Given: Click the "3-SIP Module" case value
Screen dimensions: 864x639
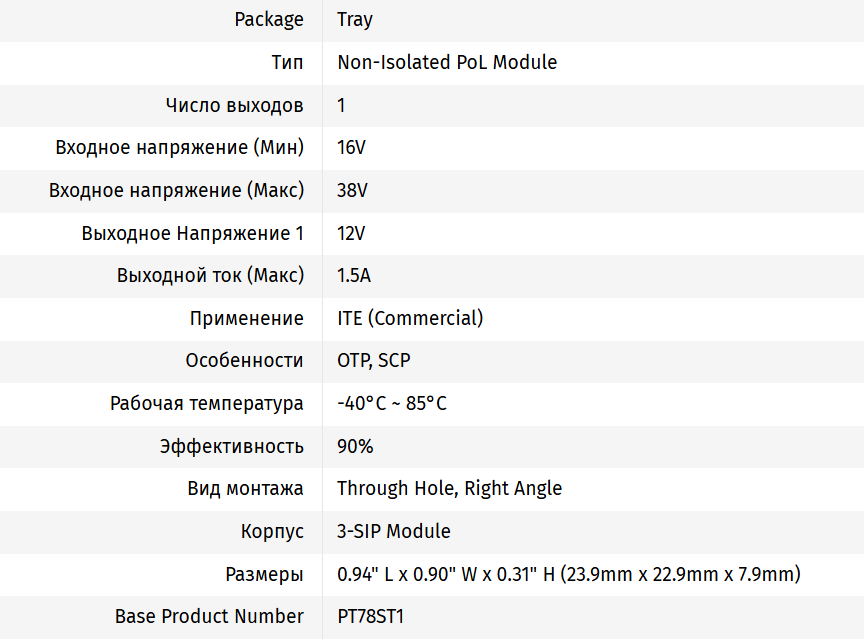Looking at the screenshot, I should (x=394, y=531).
